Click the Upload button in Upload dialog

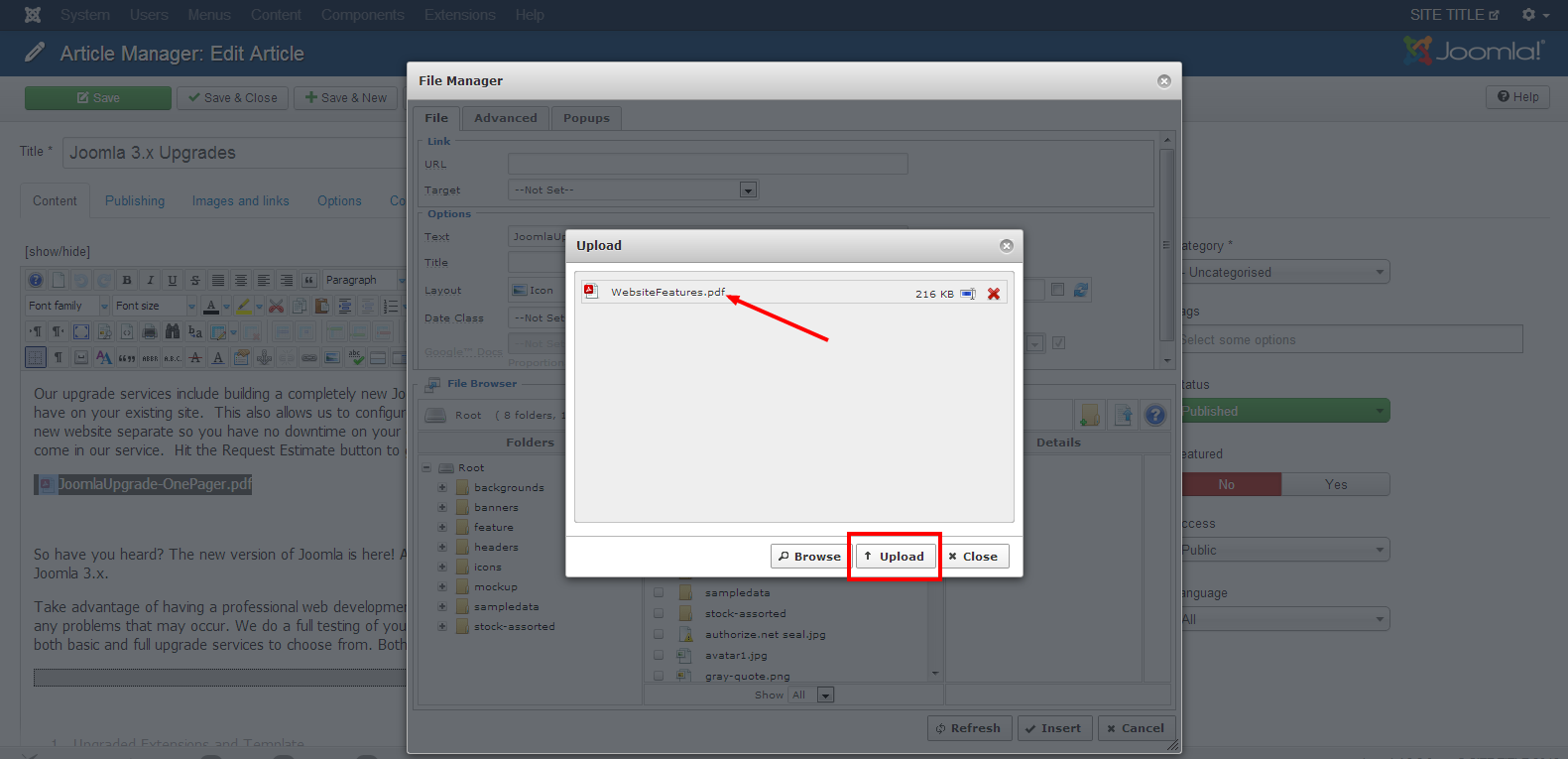pyautogui.click(x=895, y=557)
